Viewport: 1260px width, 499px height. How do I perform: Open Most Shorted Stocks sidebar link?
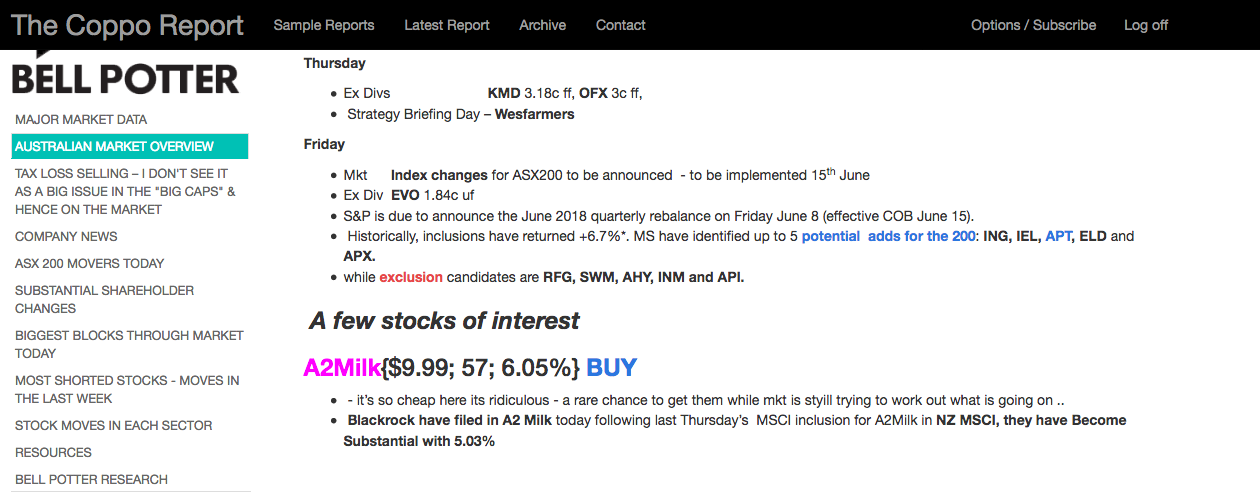pos(127,389)
